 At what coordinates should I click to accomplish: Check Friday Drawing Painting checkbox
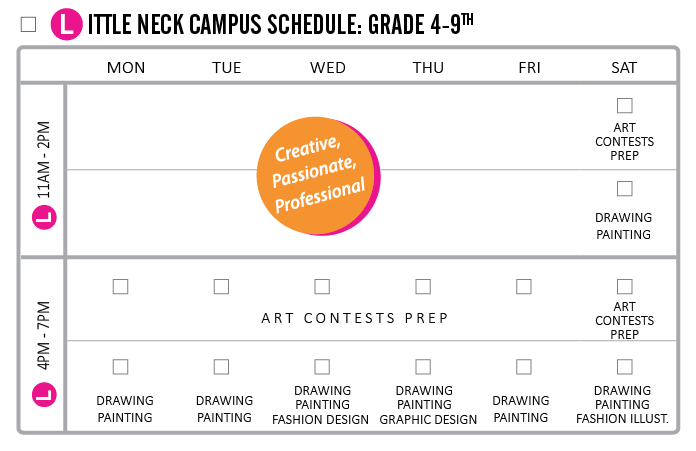[524, 367]
